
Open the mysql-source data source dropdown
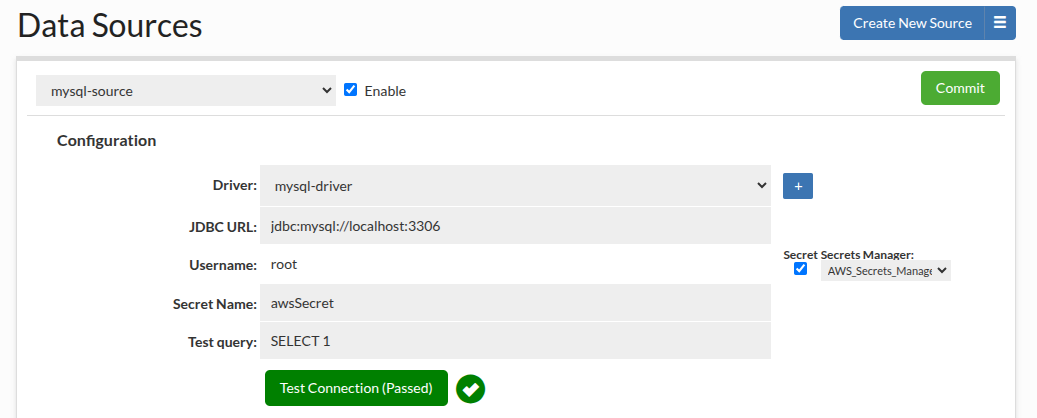click(186, 90)
